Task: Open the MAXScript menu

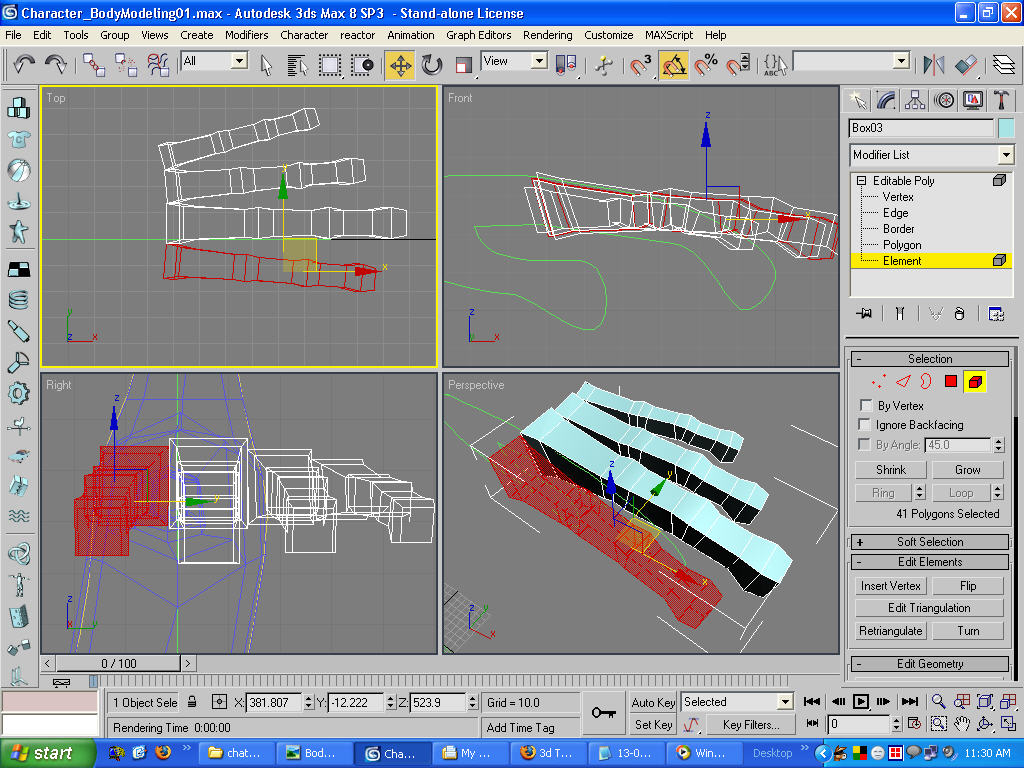Action: pyautogui.click(x=669, y=35)
